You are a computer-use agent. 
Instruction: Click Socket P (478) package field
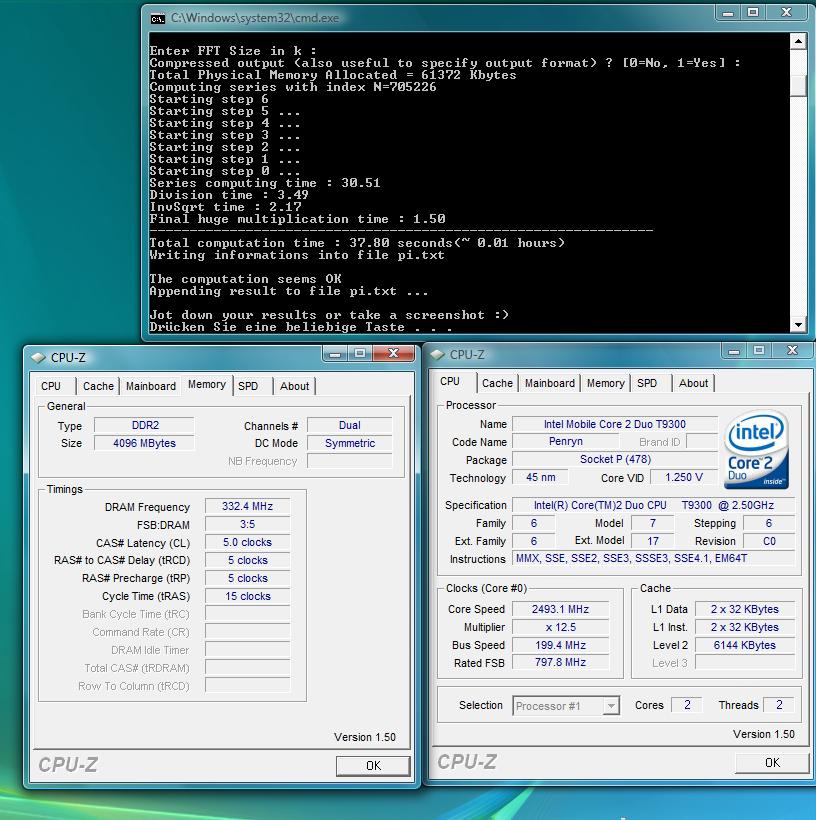[615, 459]
